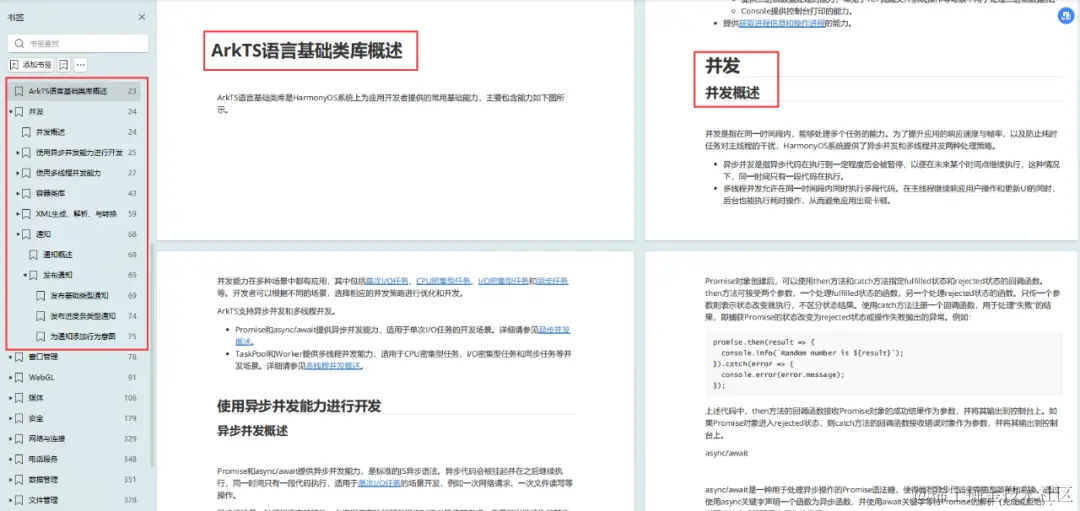This screenshot has height=511, width=1080.
Task: Click the bookmark icon beside 容器类库
Action: click(25, 193)
